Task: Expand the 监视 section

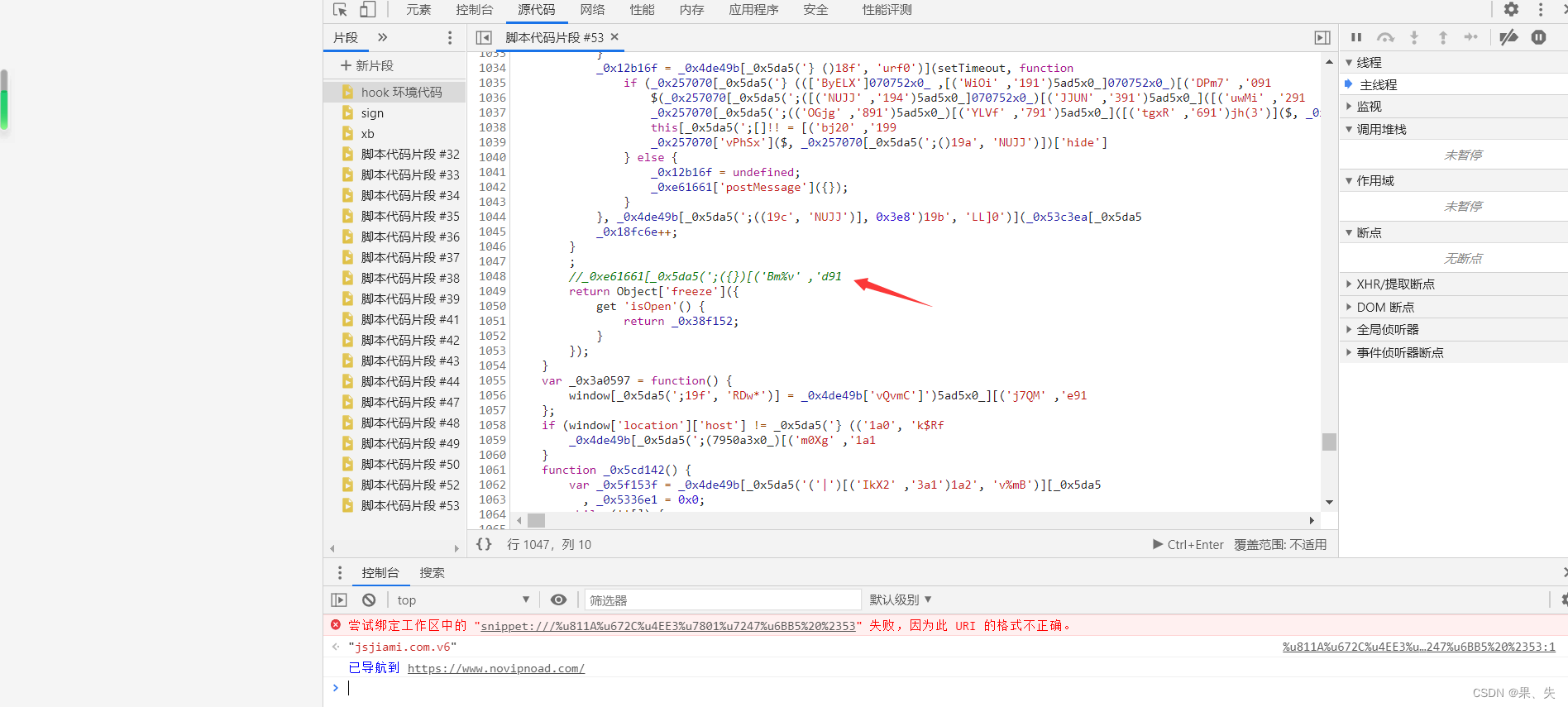Action: point(1453,106)
